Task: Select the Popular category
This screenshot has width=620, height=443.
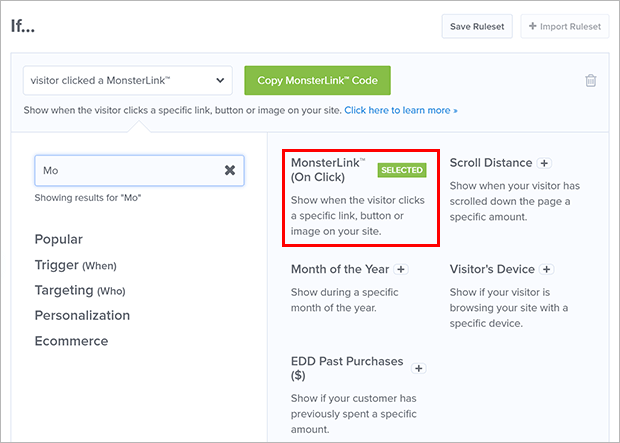Action: click(59, 239)
